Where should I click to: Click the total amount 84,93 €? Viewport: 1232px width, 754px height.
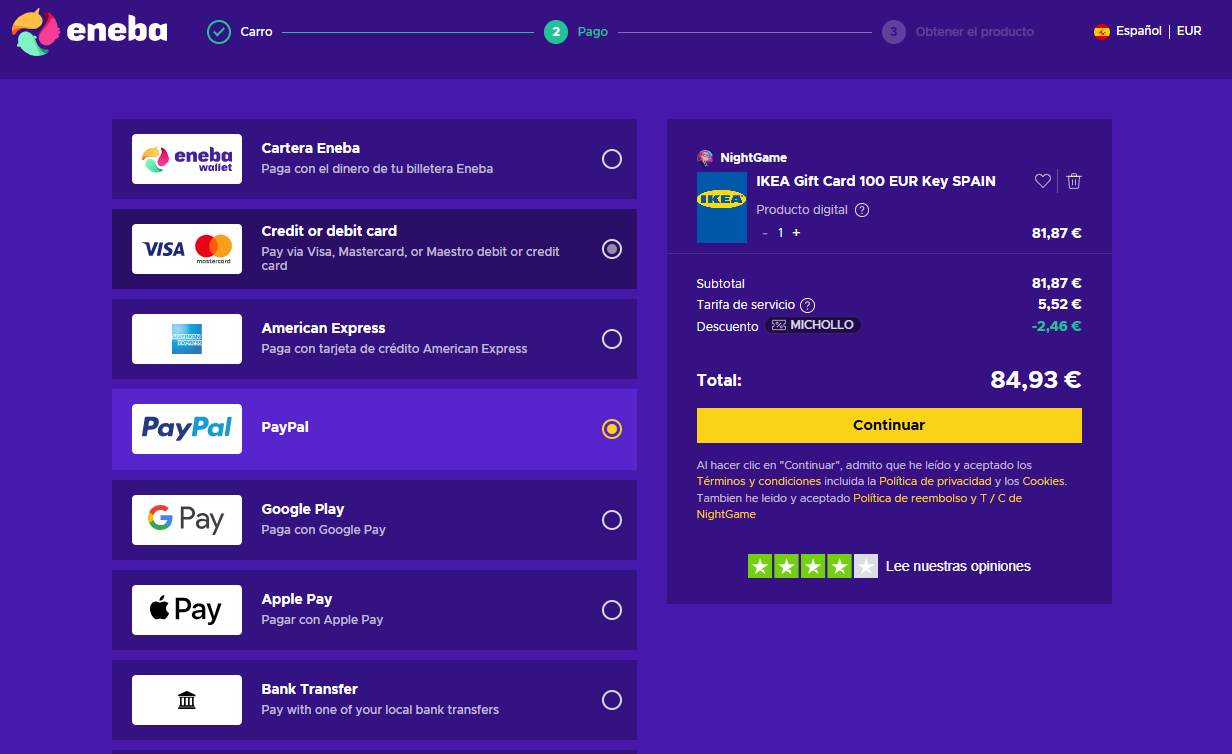[x=1036, y=380]
